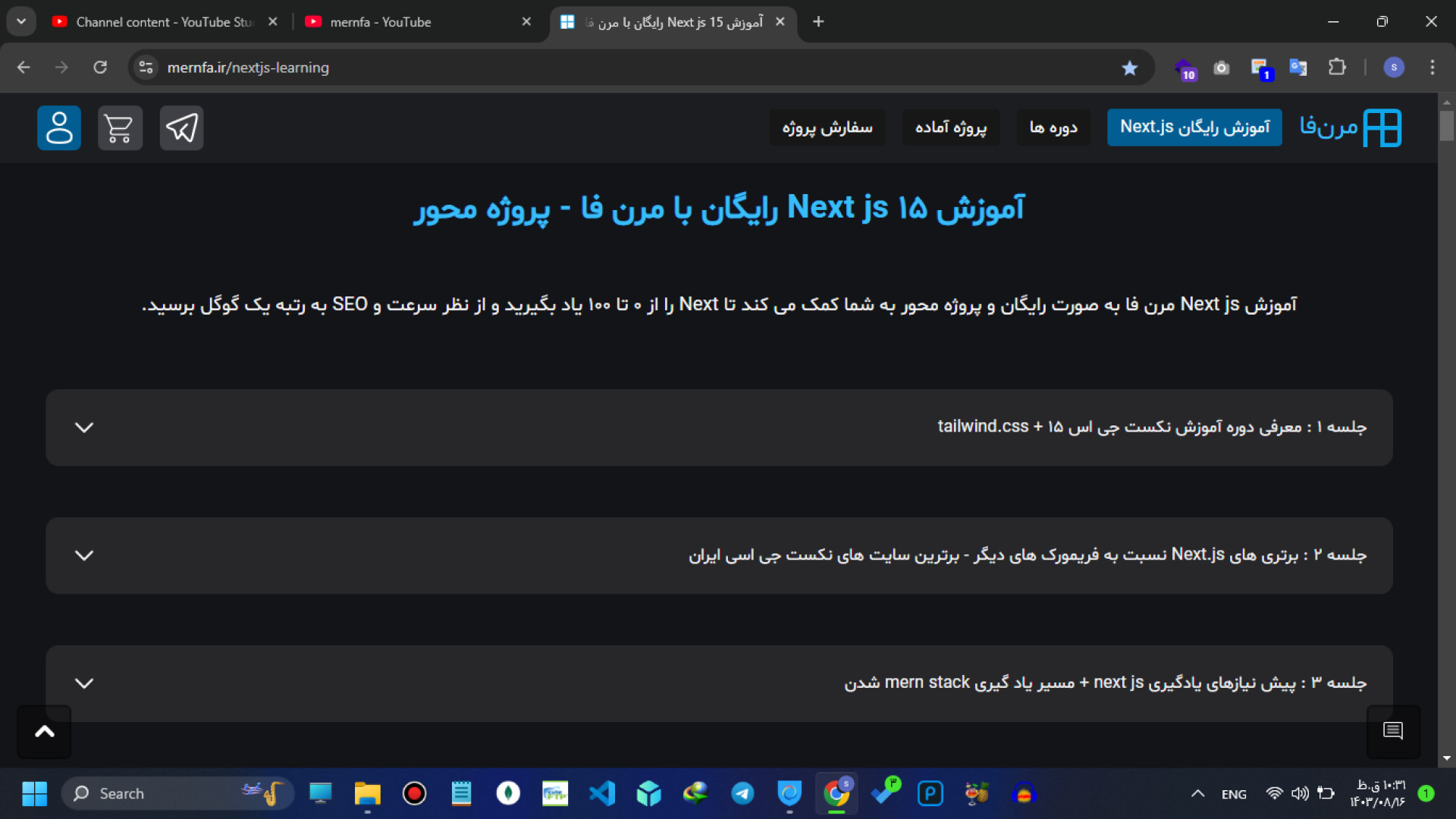Click the scrollbar down arrow
1456x819 pixels.
[1447, 758]
